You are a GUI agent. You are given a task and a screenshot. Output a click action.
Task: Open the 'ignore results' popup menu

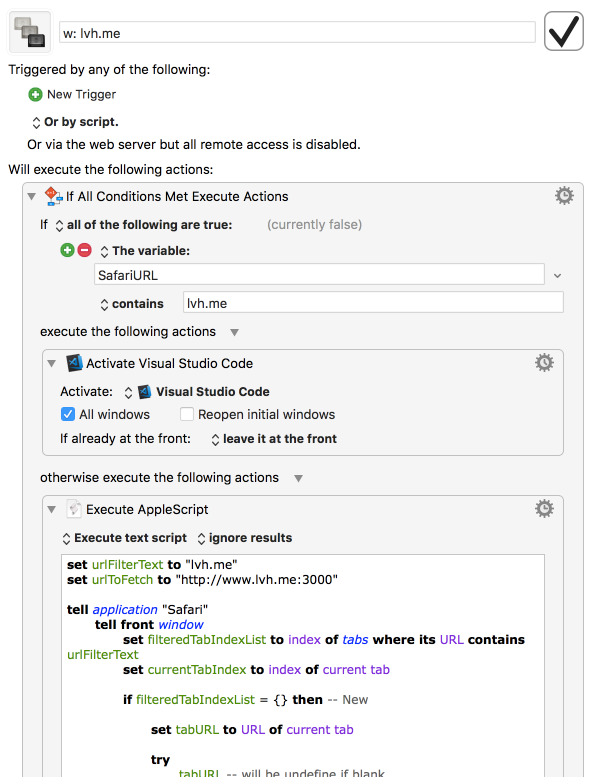point(245,538)
